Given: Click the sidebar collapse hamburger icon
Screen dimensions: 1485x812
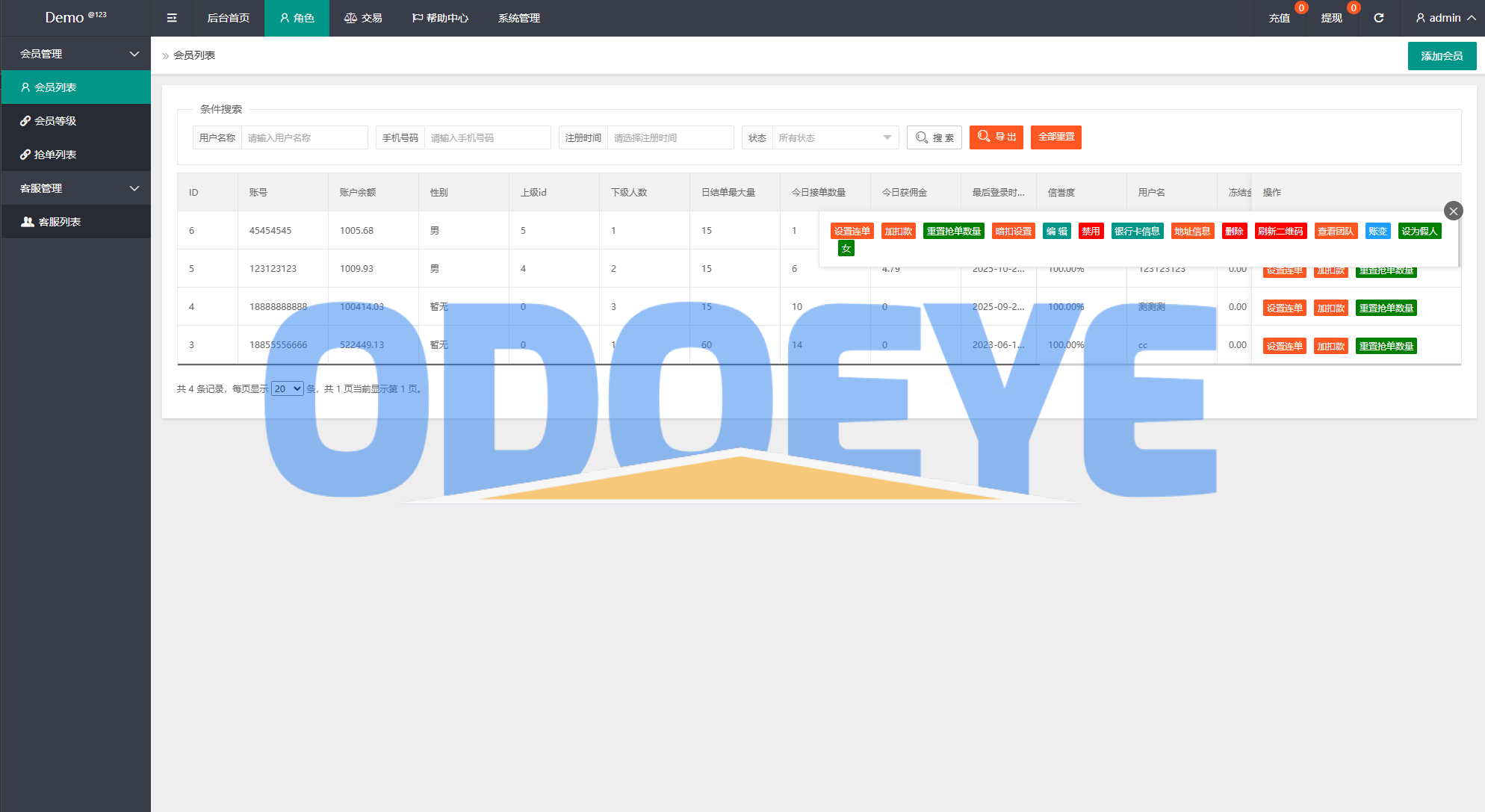Looking at the screenshot, I should 172,18.
